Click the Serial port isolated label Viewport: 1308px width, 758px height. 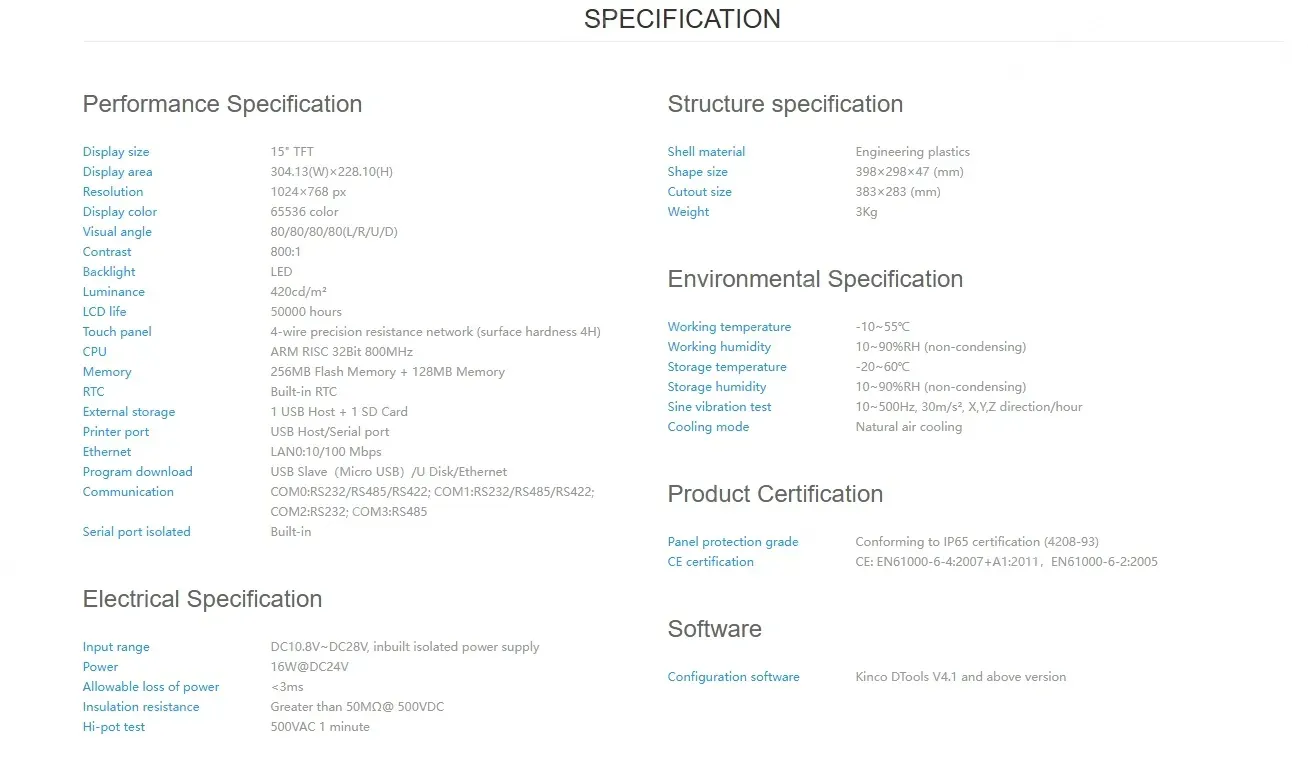click(136, 532)
